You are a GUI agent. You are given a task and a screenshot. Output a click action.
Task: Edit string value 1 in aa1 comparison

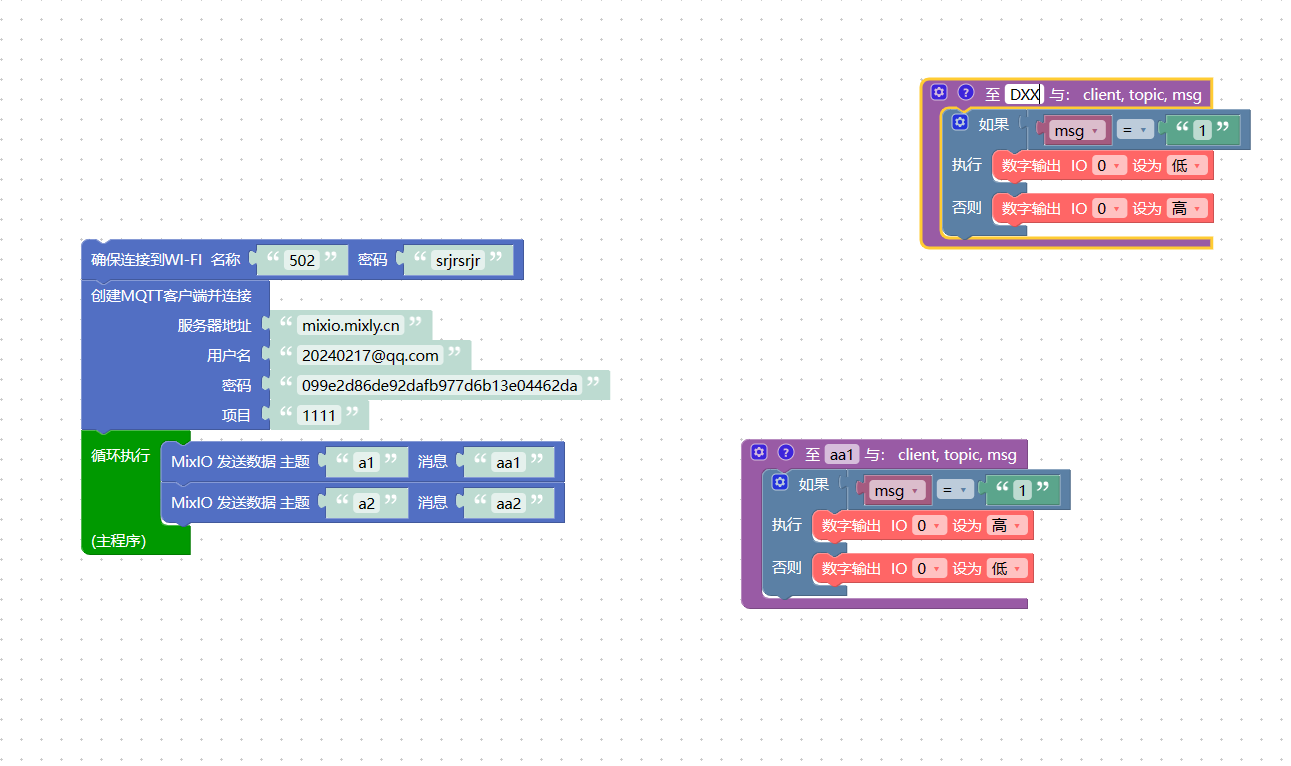(1022, 490)
